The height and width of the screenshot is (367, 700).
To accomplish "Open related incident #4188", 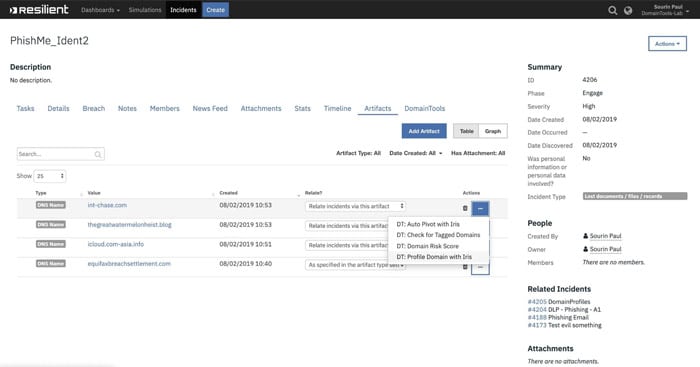I will click(537, 317).
